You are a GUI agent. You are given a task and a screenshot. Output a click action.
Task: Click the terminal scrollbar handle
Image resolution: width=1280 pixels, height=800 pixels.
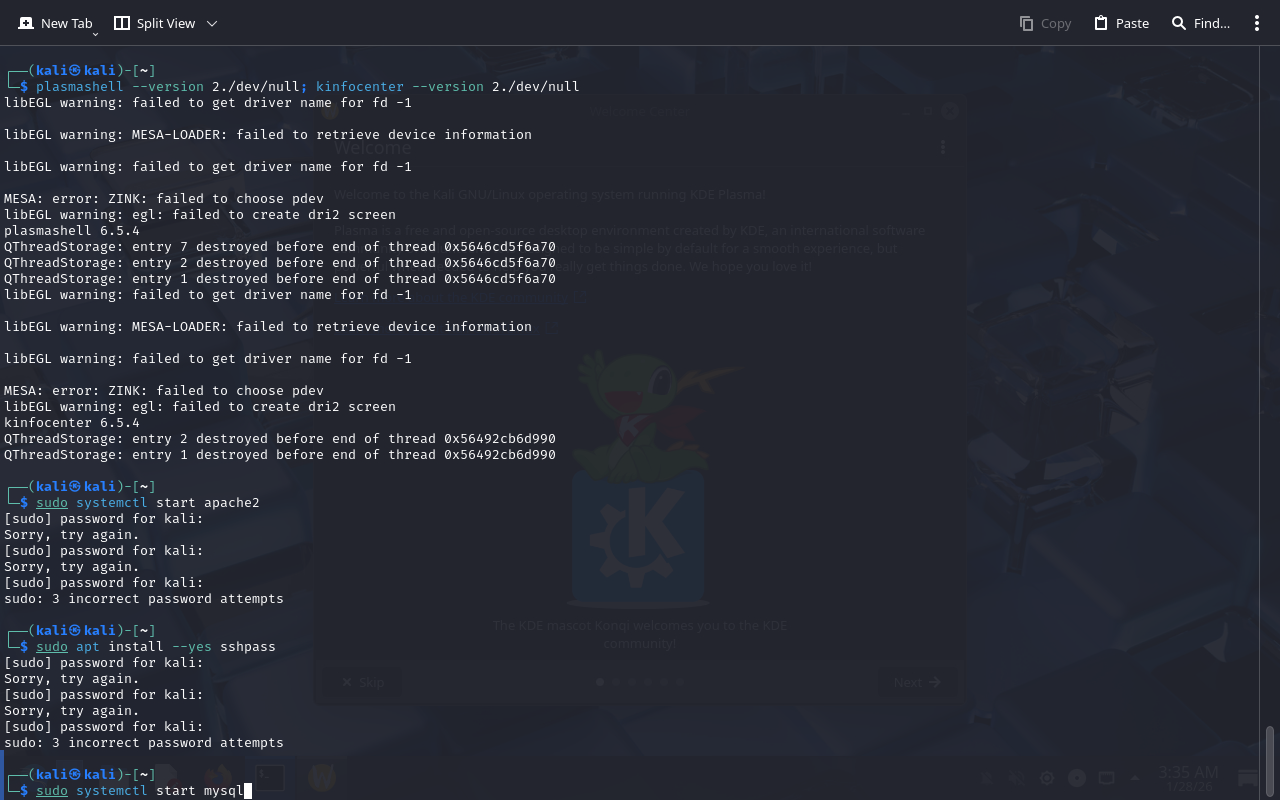pos(1270,760)
